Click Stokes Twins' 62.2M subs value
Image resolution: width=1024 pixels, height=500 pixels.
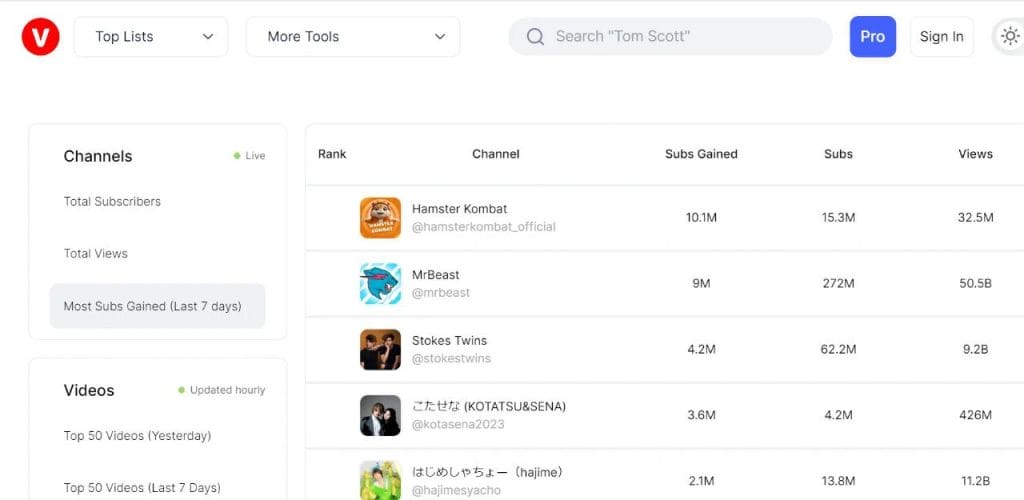point(839,350)
